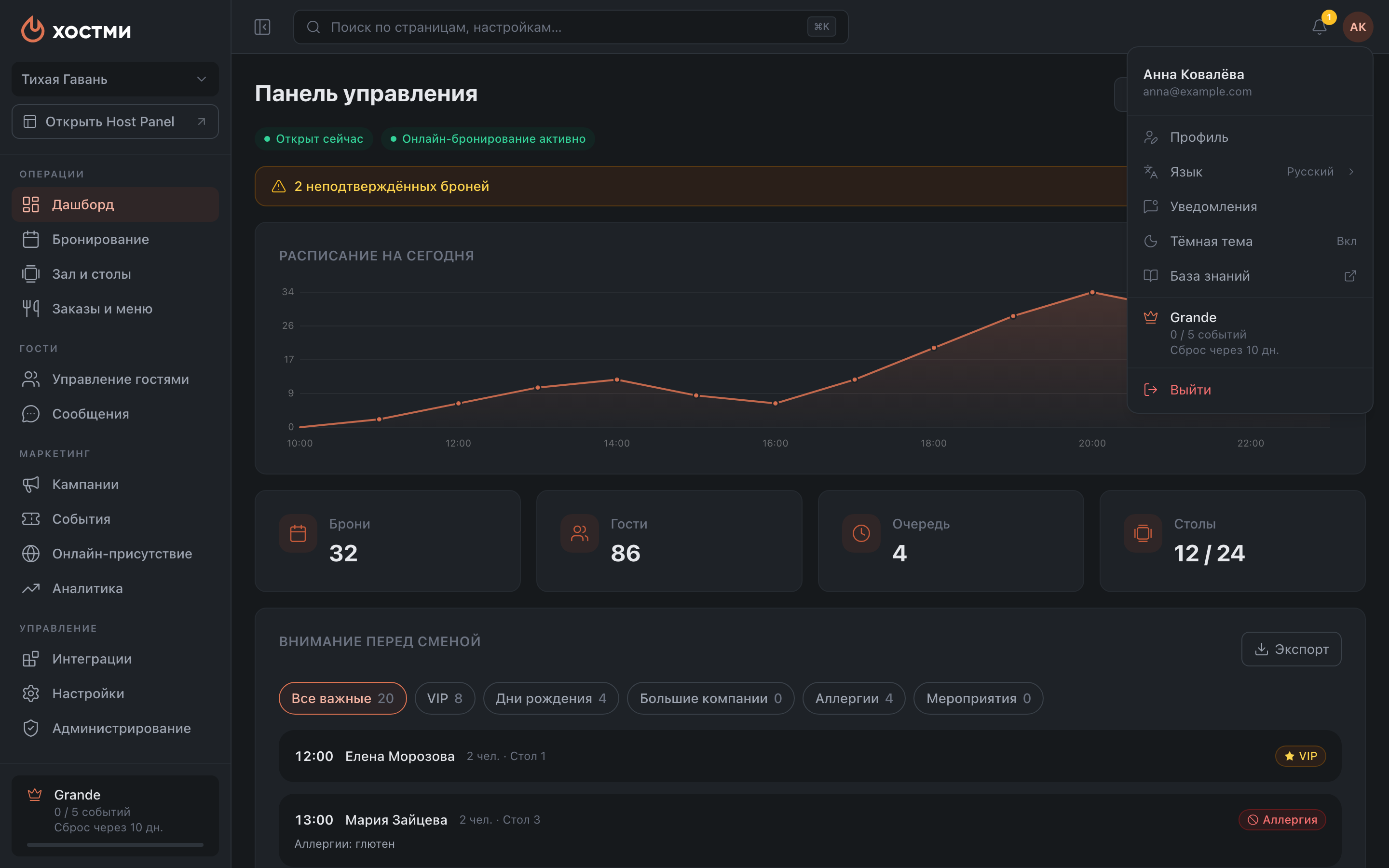The width and height of the screenshot is (1389, 868).
Task: Click the Брони calendar icon on stats card
Action: tap(298, 533)
